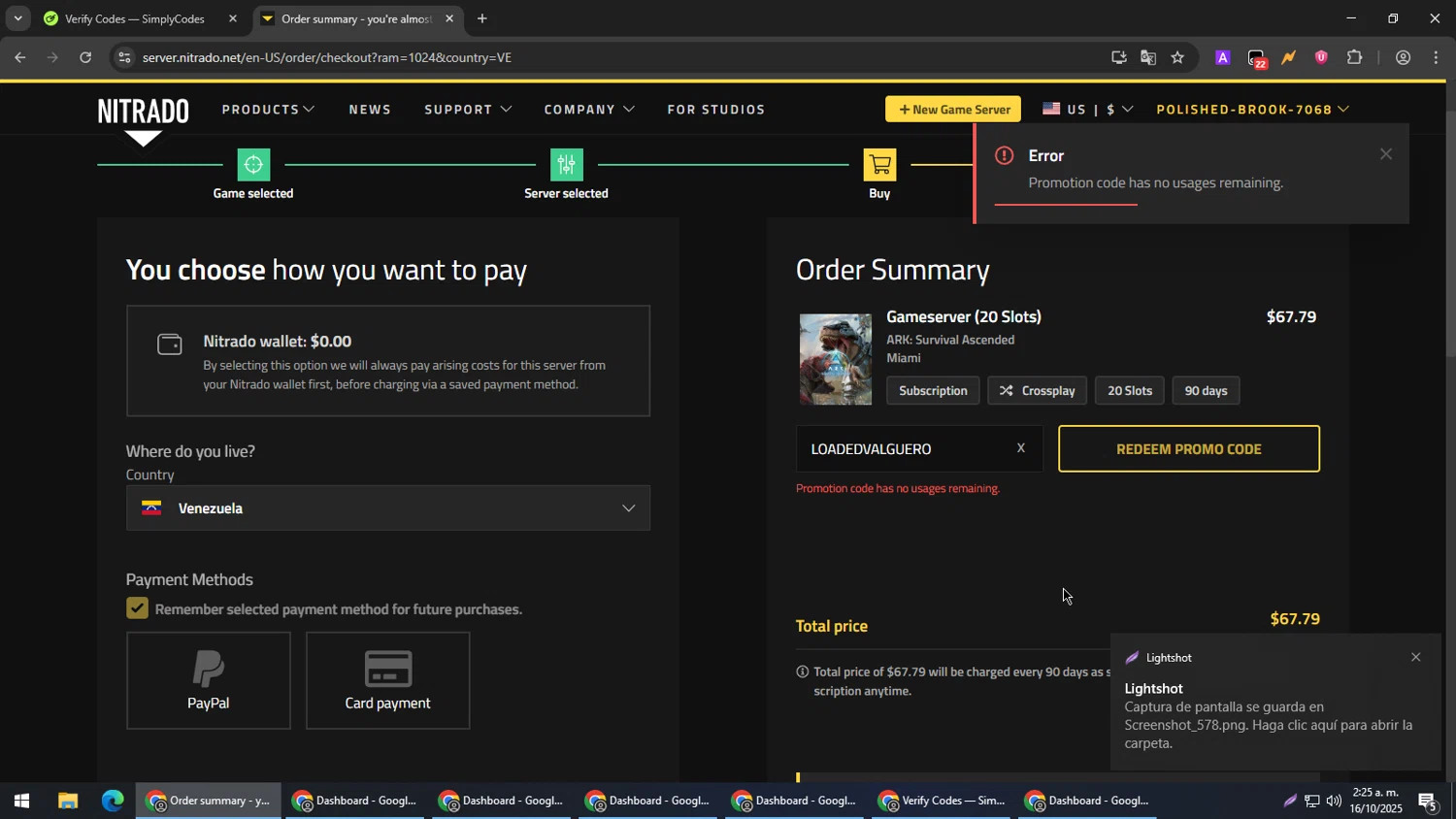This screenshot has width=1456, height=819.
Task: Click the 90 days tag
Action: [x=1206, y=390]
